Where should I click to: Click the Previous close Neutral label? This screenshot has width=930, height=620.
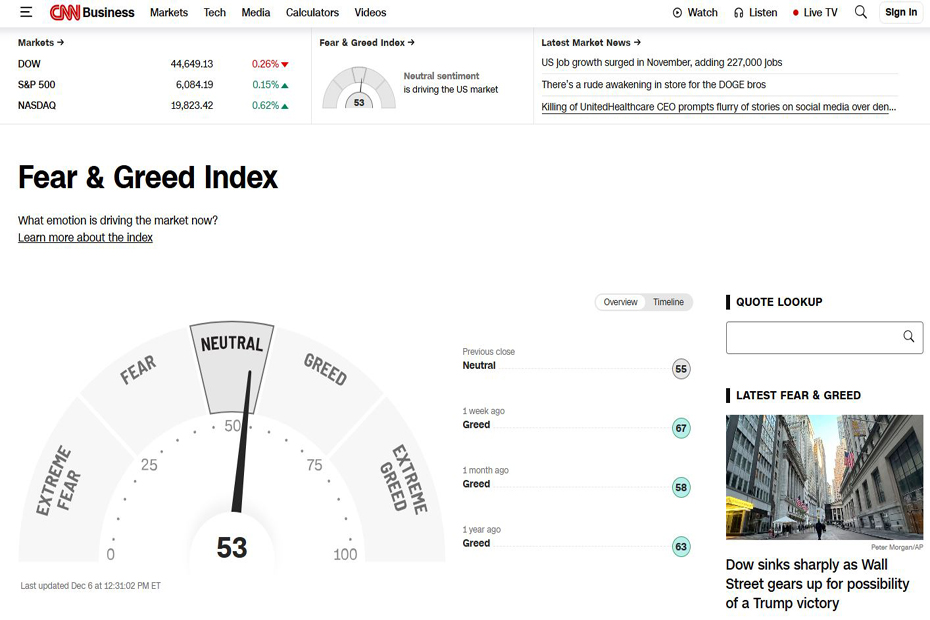479,365
